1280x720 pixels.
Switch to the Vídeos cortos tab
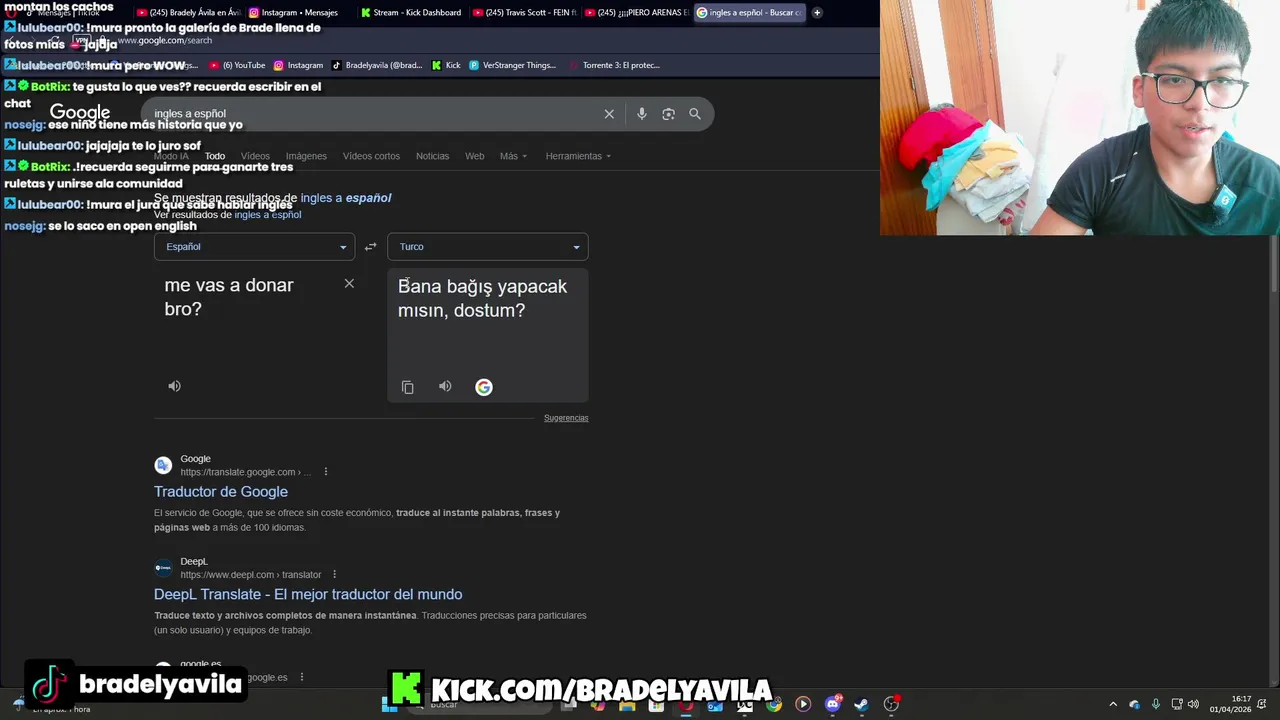pos(371,156)
